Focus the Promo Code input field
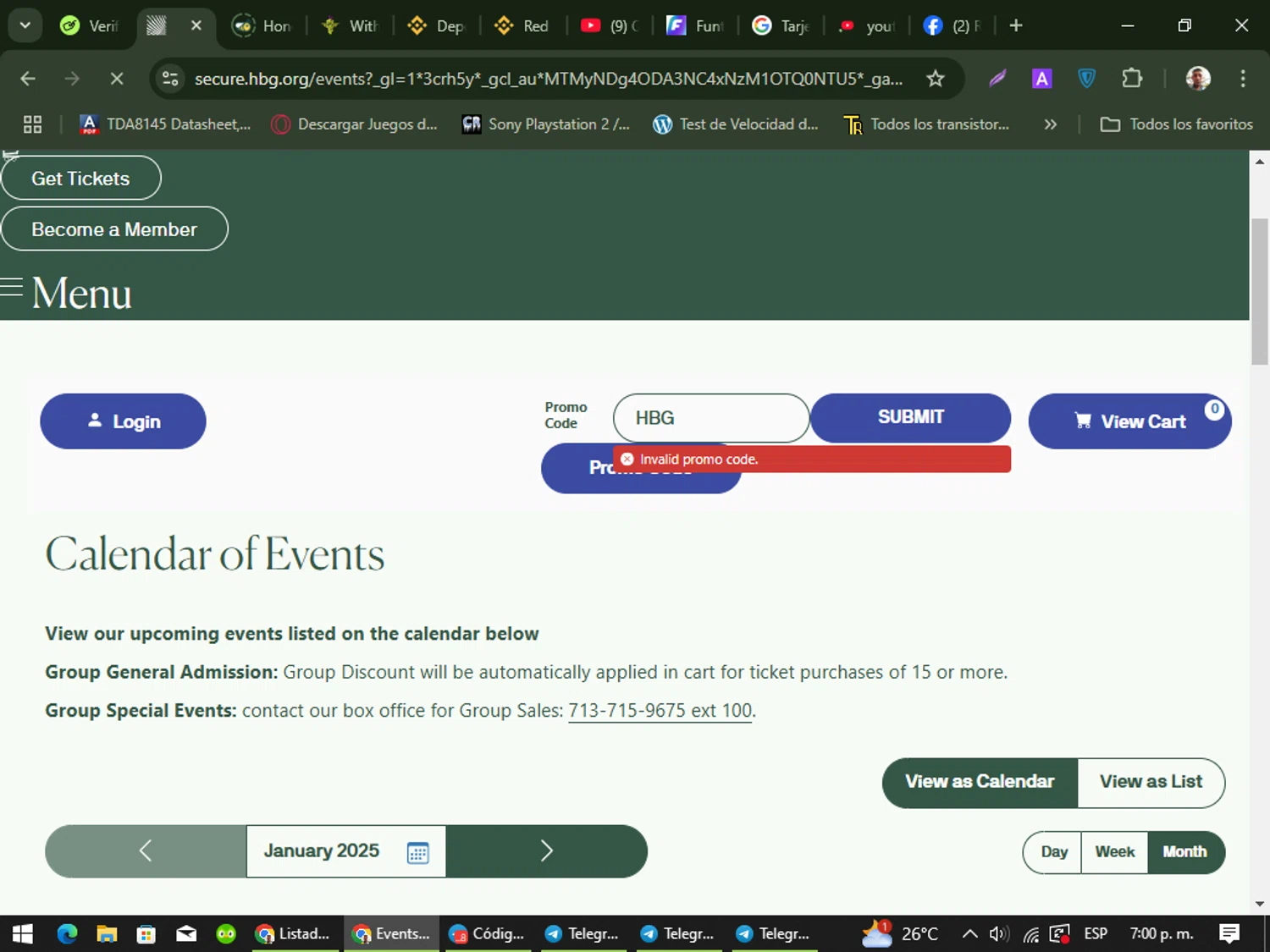 tap(711, 418)
